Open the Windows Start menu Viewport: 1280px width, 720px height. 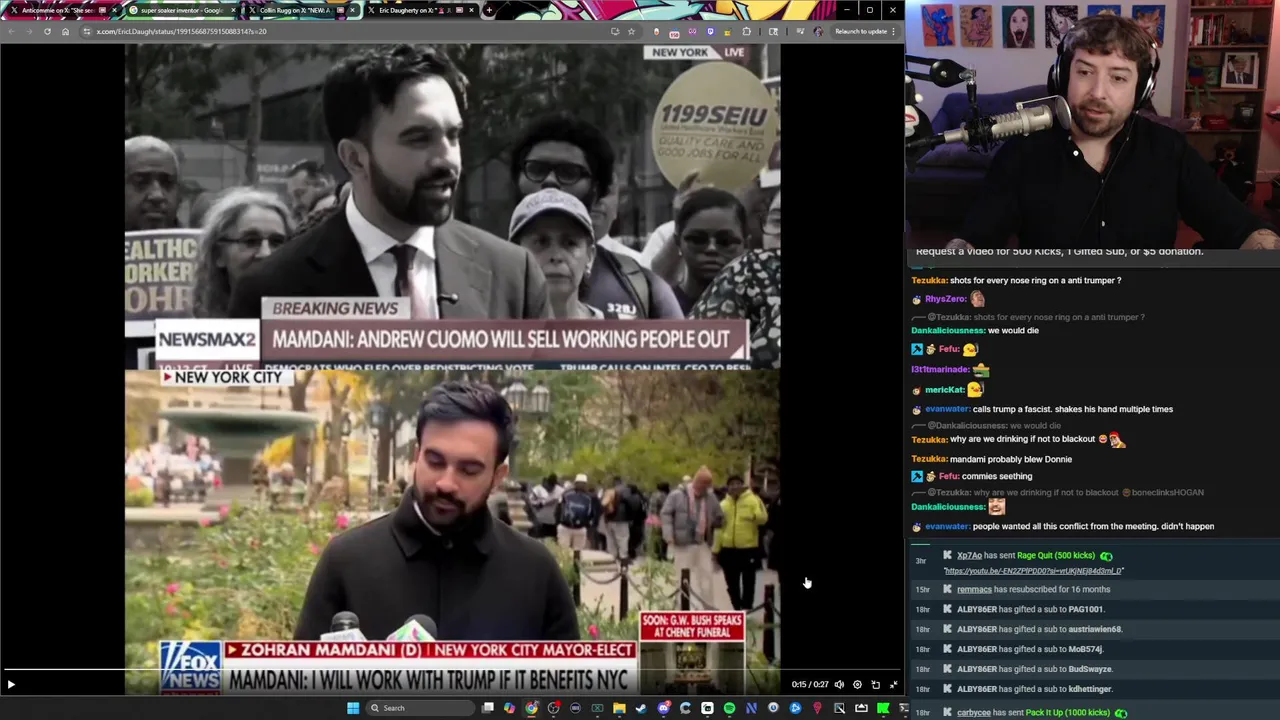click(352, 708)
